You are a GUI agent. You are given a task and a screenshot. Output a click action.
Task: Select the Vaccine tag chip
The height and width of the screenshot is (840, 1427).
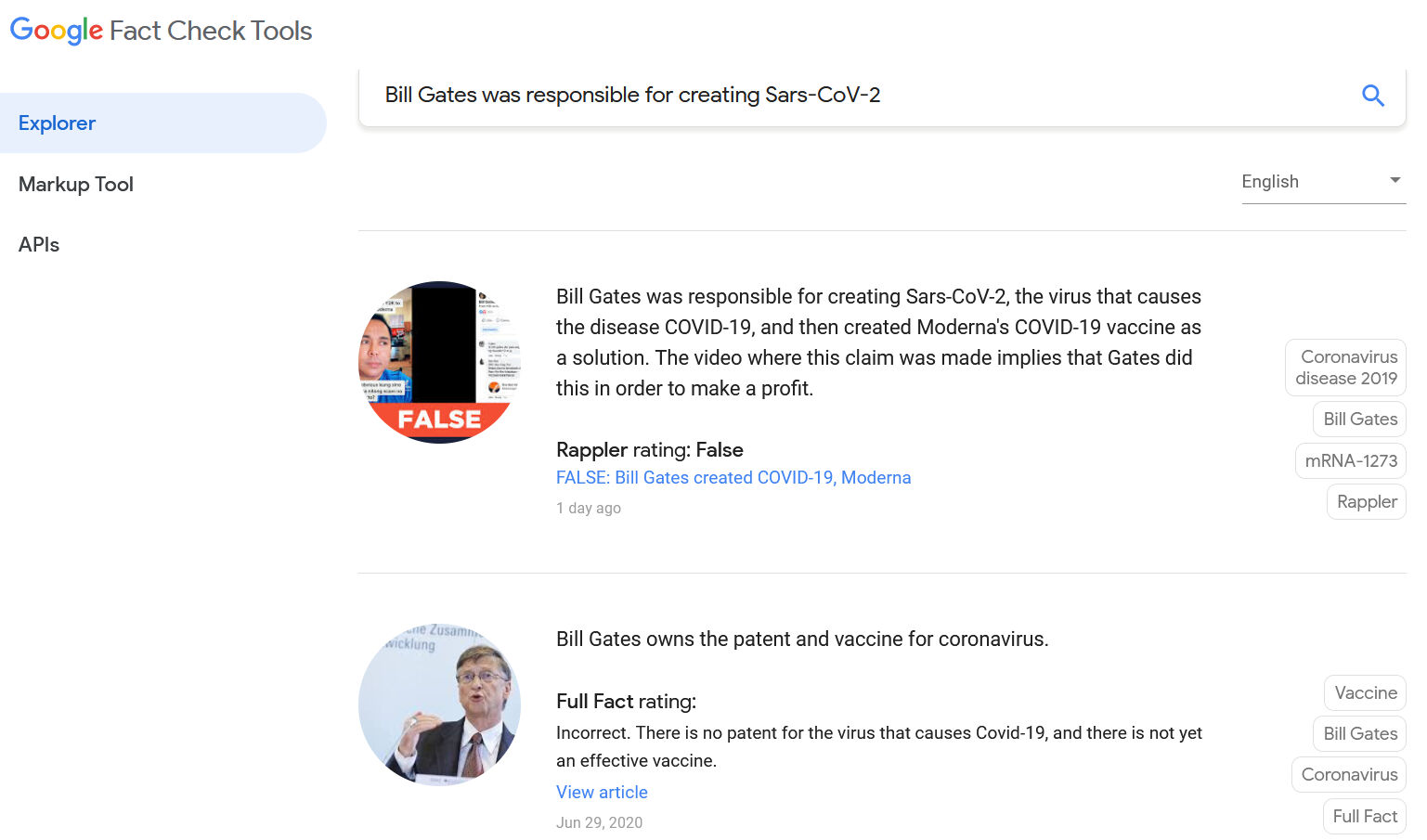[x=1365, y=693]
